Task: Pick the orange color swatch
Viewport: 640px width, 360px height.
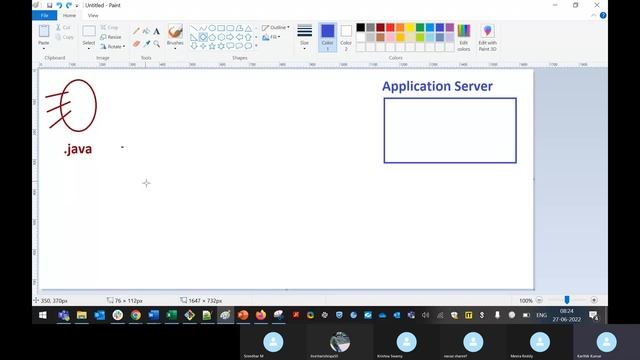Action: 400,27
